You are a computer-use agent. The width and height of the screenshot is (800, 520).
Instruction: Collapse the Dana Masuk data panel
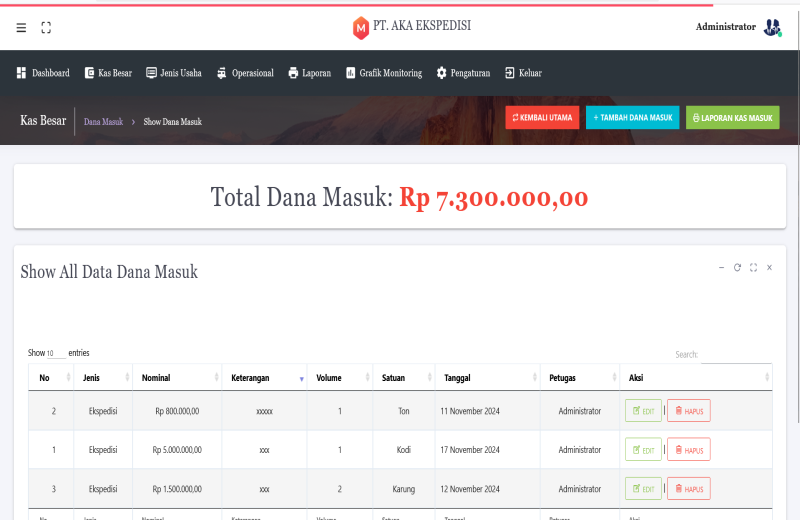coord(721,268)
